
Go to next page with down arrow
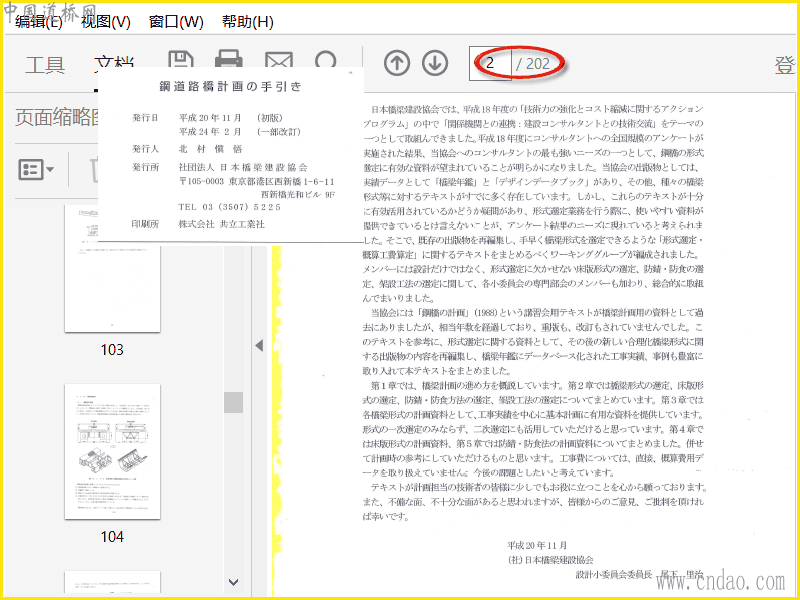click(435, 63)
